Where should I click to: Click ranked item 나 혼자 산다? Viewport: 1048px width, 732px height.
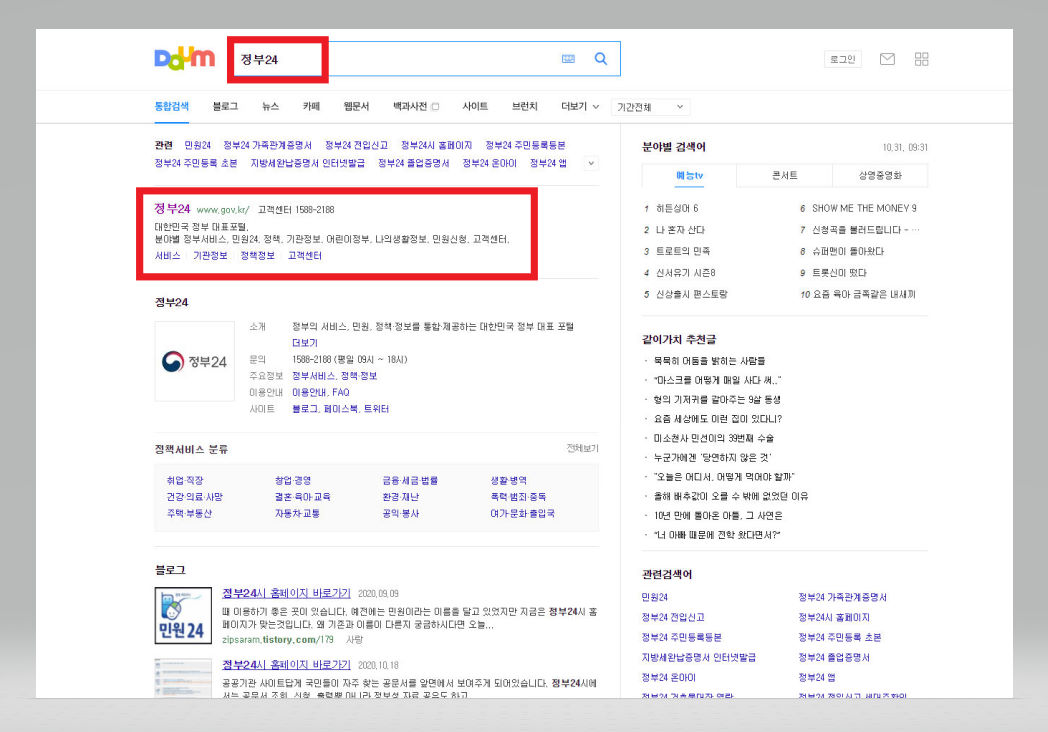680,230
